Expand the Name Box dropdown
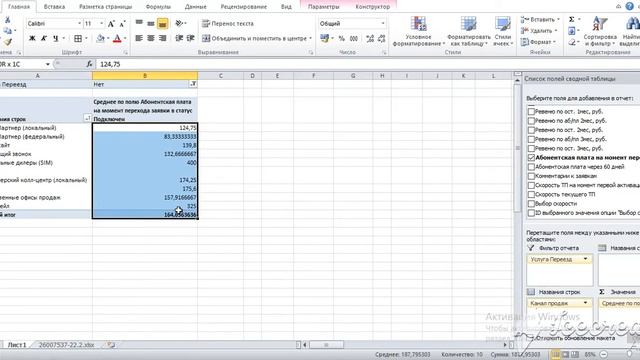The height and width of the screenshot is (360, 640). pos(48,64)
